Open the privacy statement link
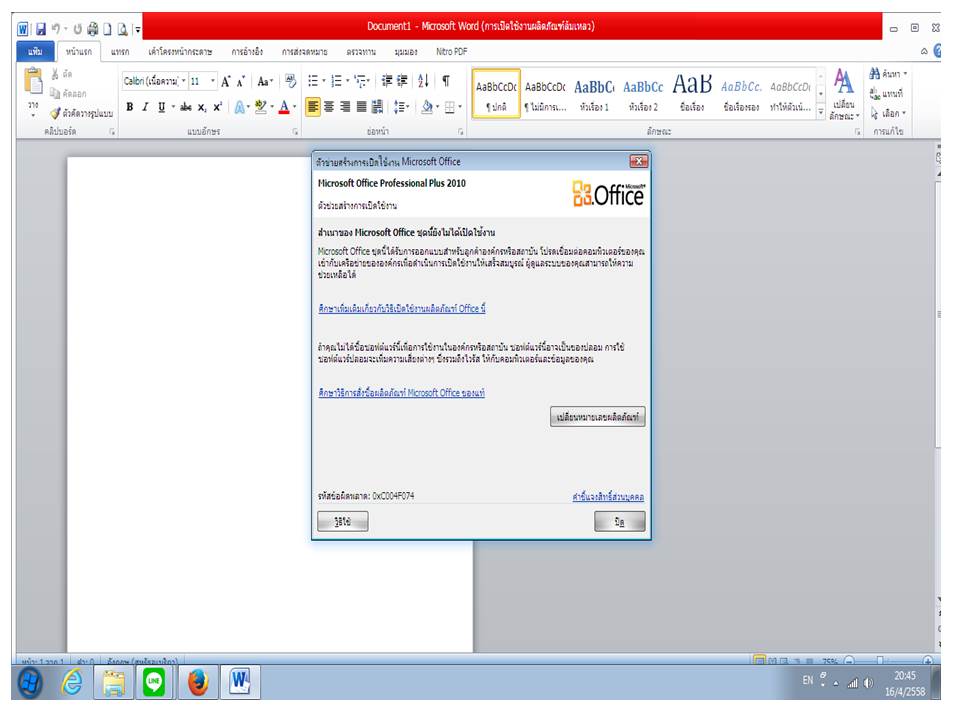This screenshot has height=720, width=960. [x=608, y=497]
